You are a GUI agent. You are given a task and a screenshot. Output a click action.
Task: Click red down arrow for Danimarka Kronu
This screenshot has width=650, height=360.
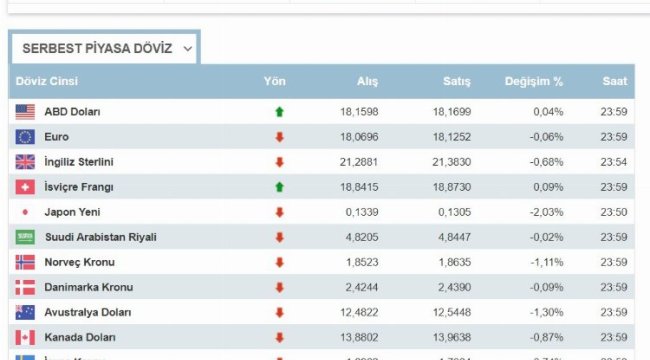[279, 287]
